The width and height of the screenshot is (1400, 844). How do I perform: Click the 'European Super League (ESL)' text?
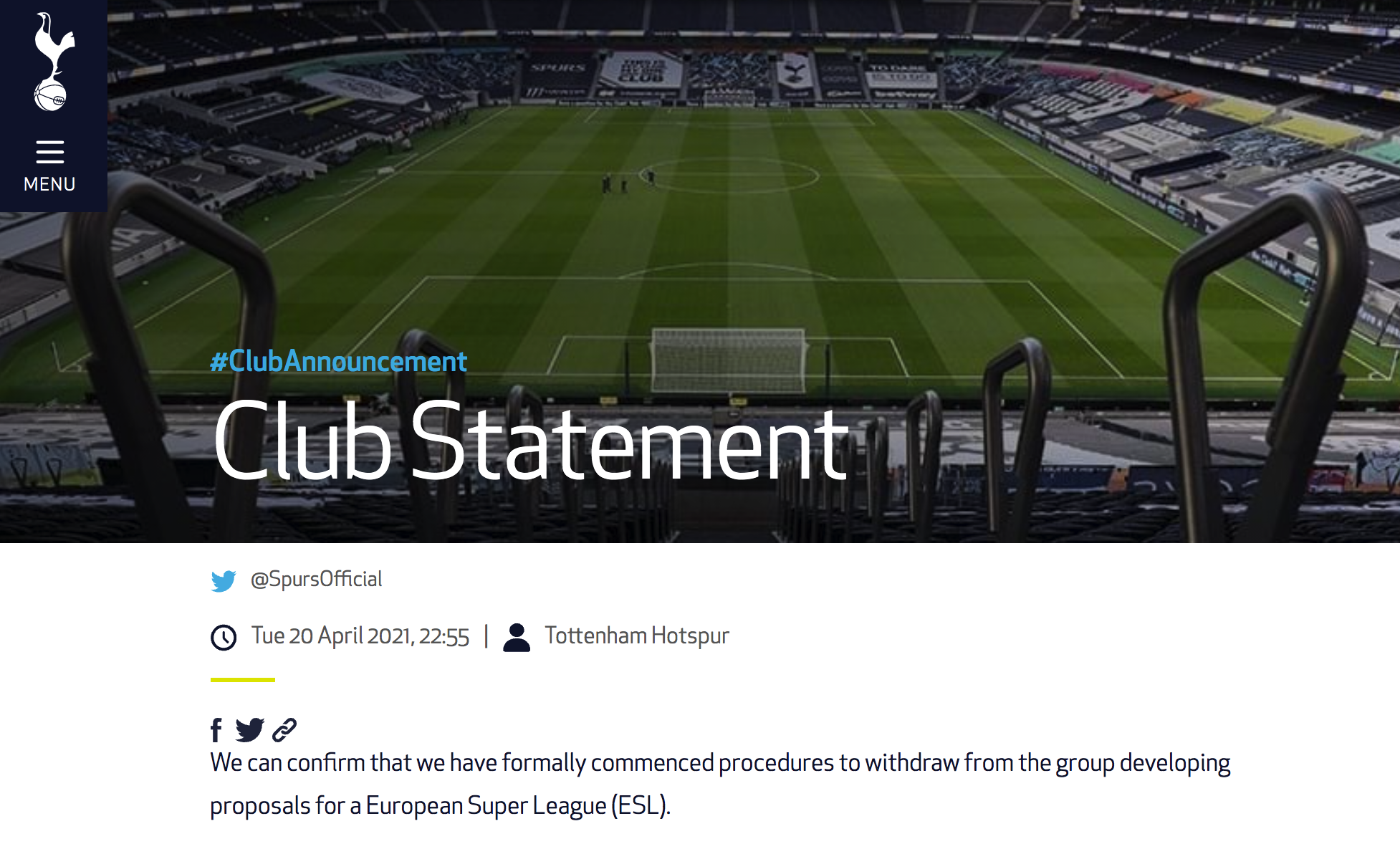pos(517,806)
